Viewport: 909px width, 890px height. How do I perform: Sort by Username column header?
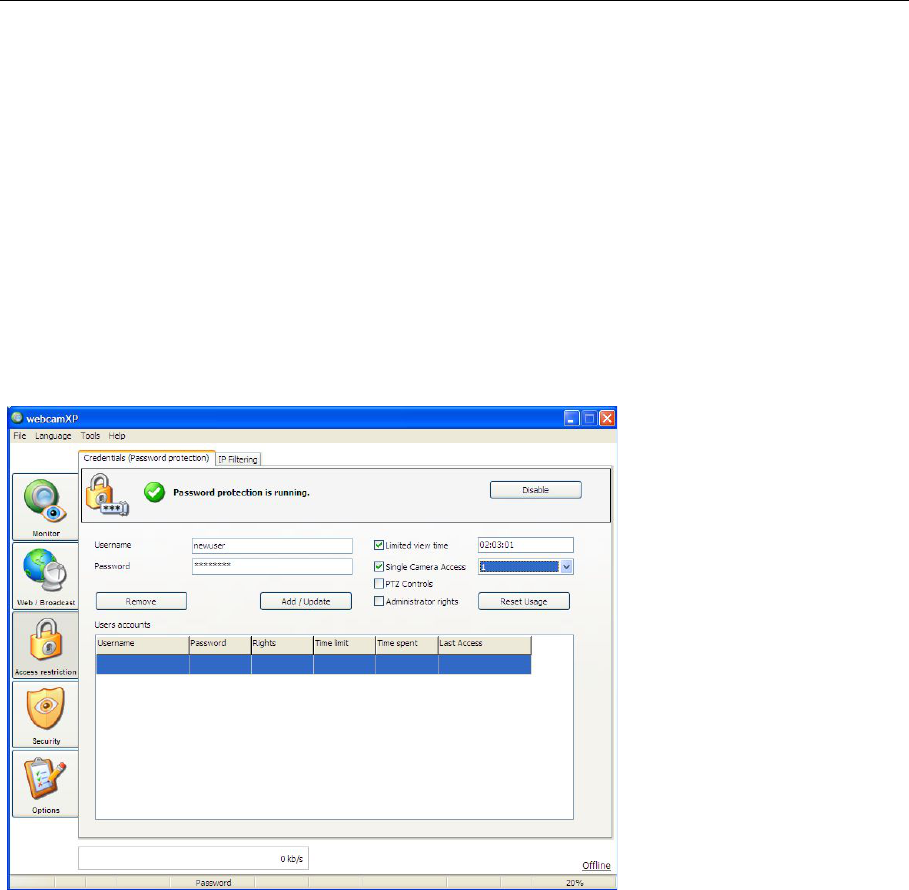142,645
